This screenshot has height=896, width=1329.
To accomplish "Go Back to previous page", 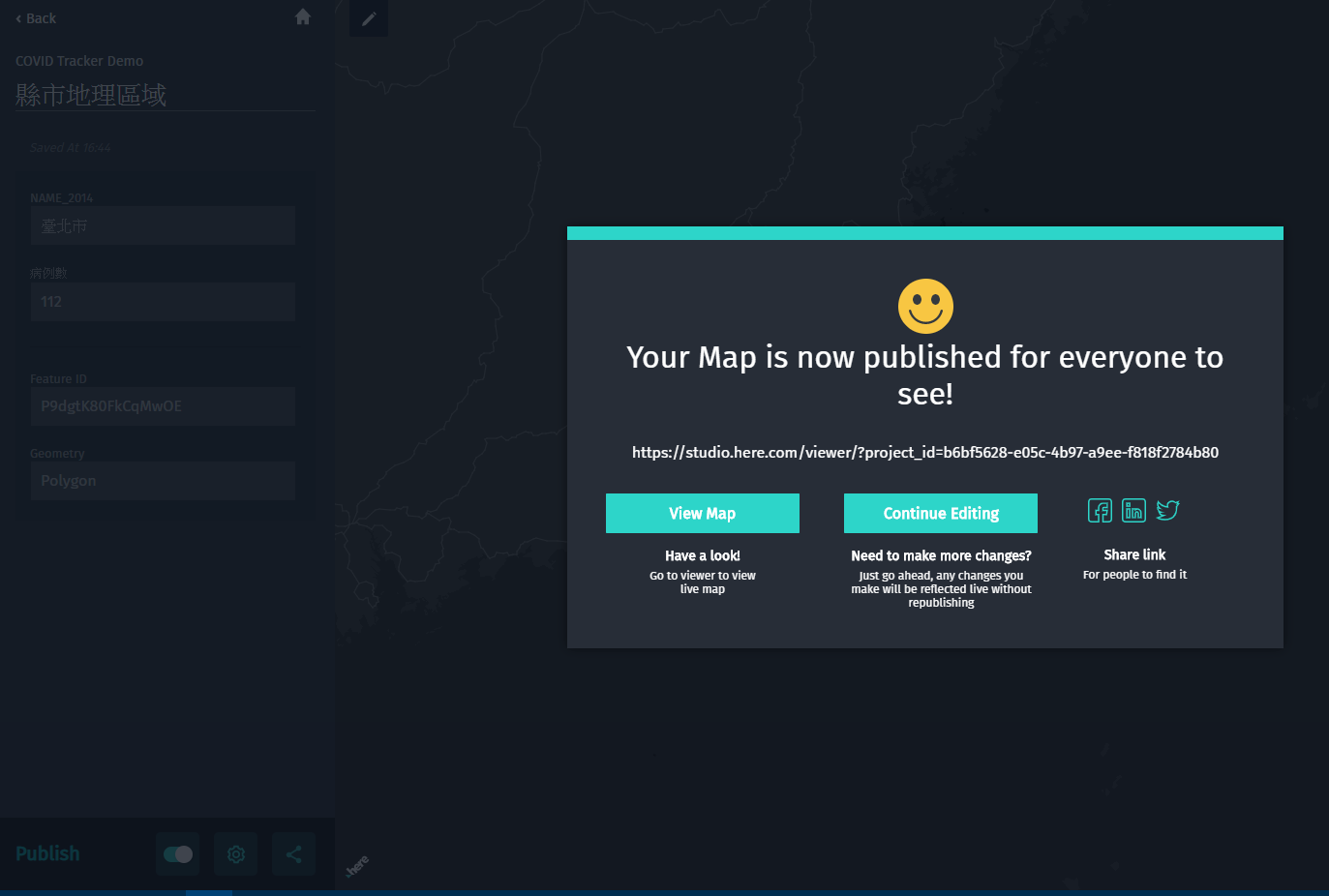I will click(36, 18).
